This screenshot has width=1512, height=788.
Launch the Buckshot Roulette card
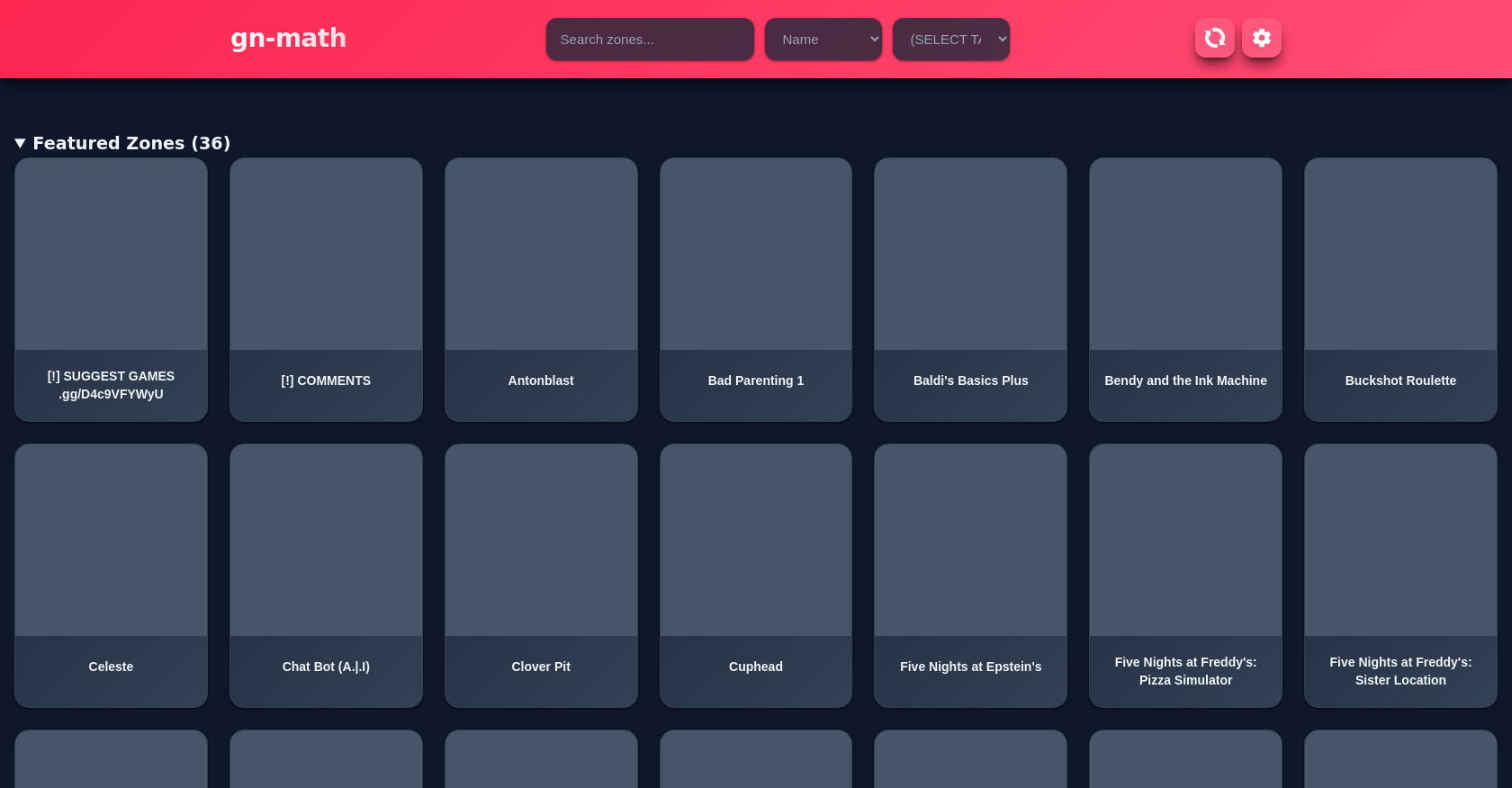[1400, 289]
